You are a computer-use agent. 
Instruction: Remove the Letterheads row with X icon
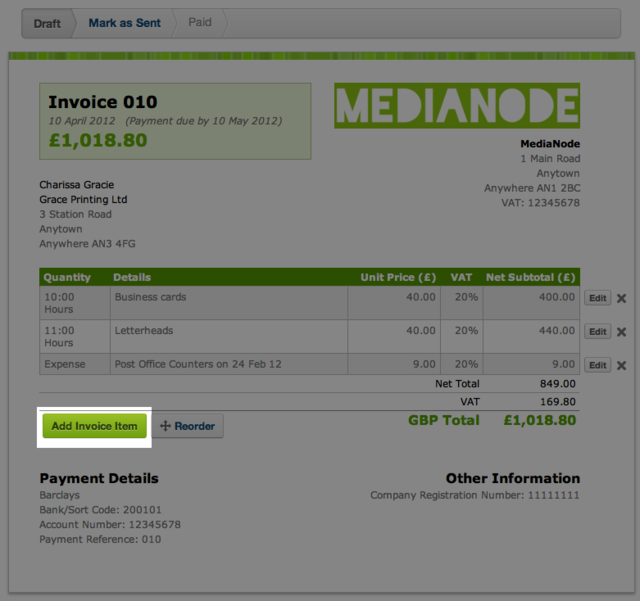(x=621, y=332)
